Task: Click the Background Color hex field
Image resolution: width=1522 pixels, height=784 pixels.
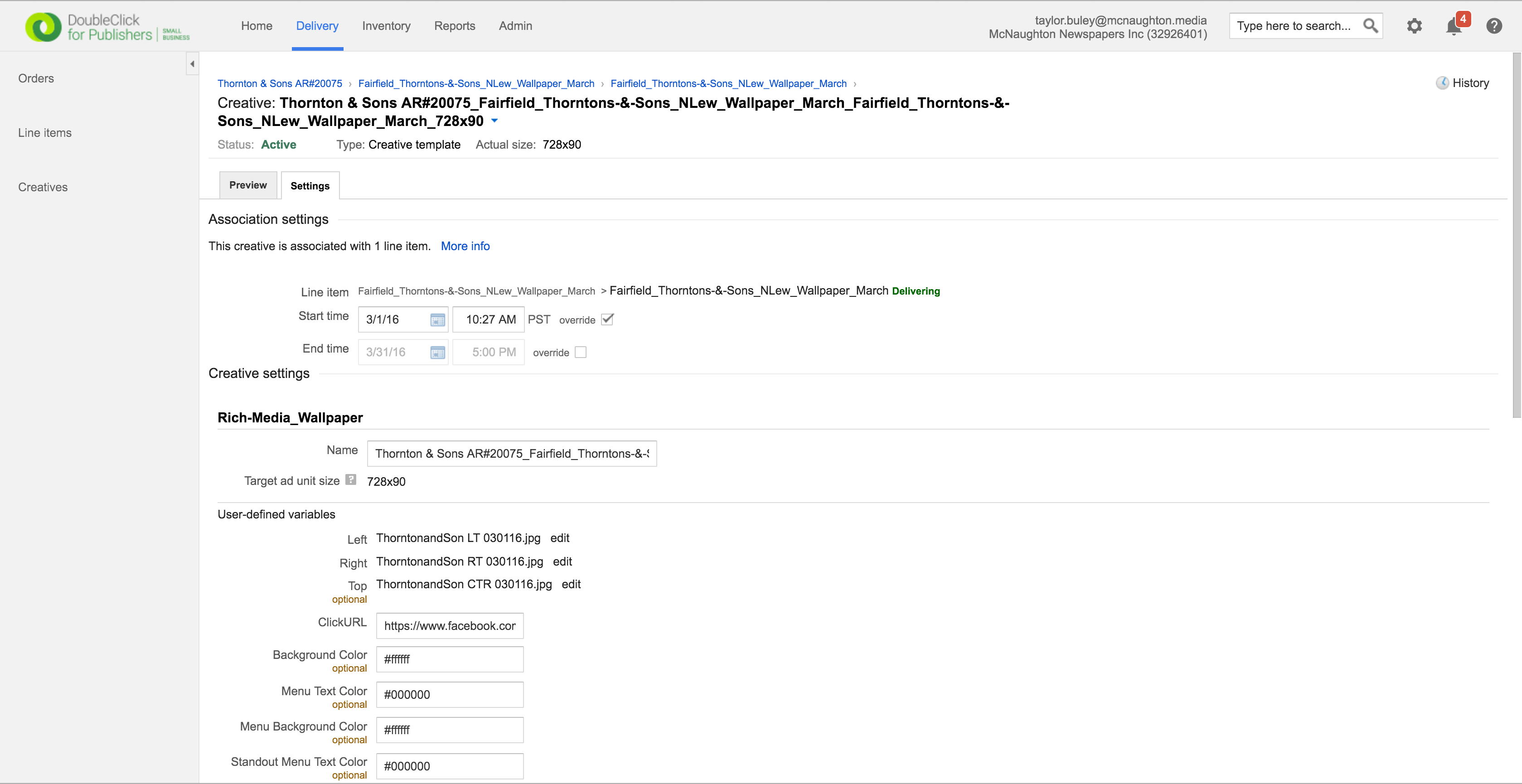Action: pos(450,659)
